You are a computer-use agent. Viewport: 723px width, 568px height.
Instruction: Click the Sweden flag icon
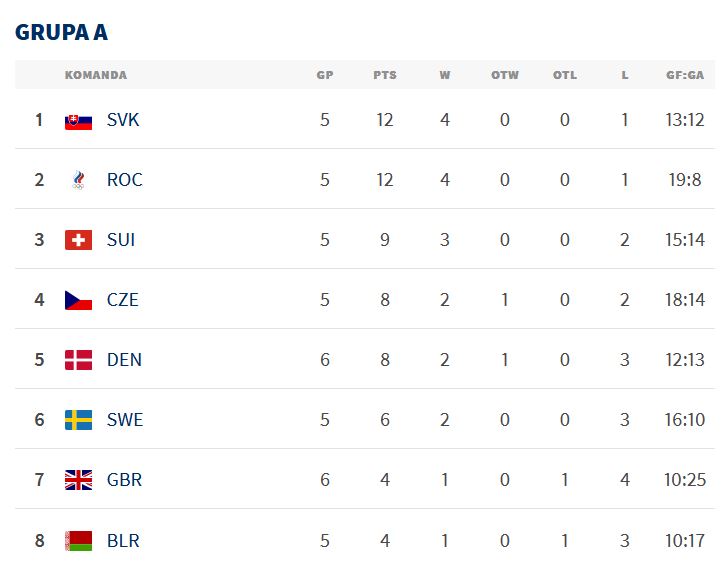click(x=78, y=420)
